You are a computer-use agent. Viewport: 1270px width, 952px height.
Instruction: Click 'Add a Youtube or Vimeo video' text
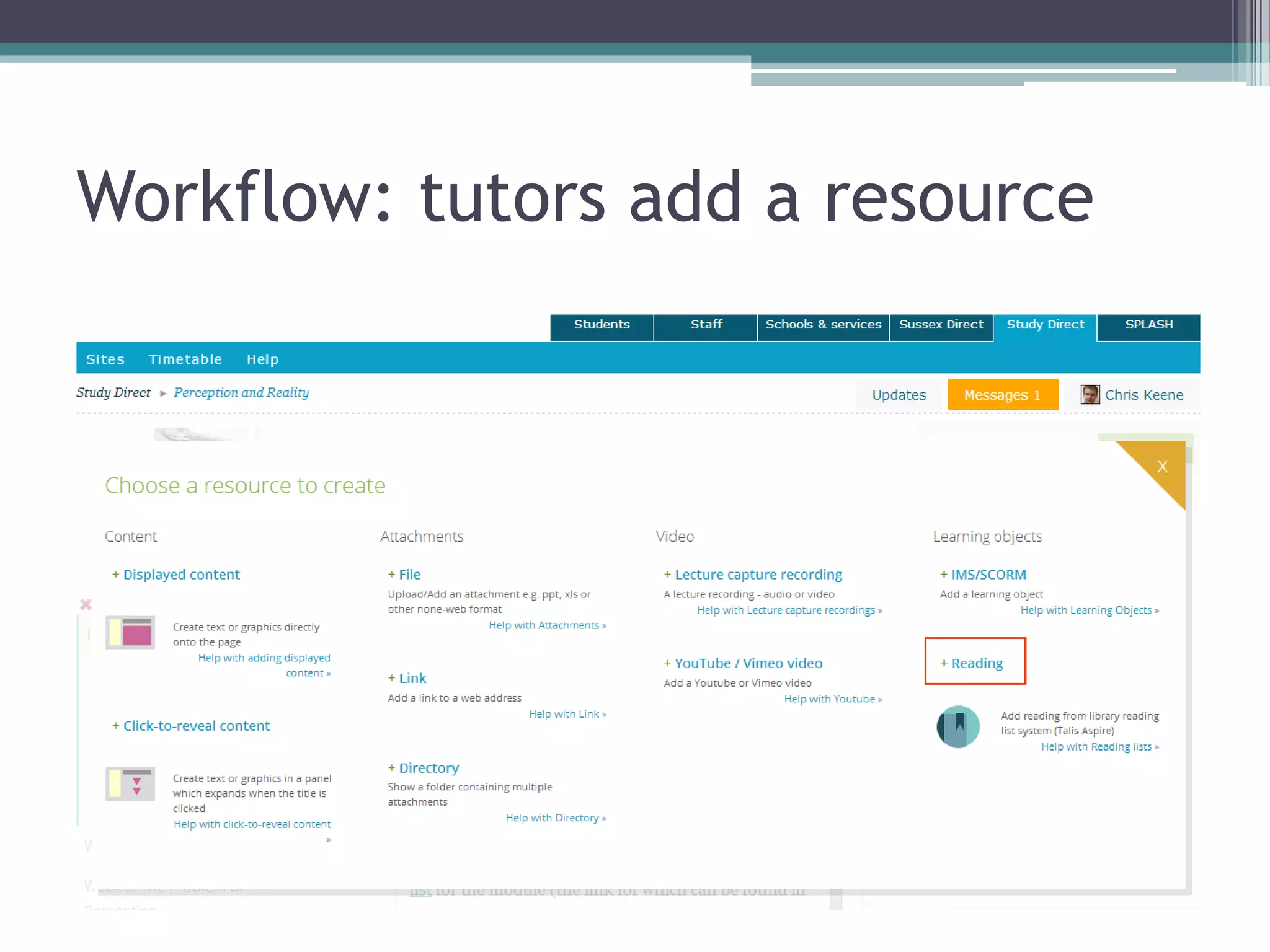click(737, 683)
